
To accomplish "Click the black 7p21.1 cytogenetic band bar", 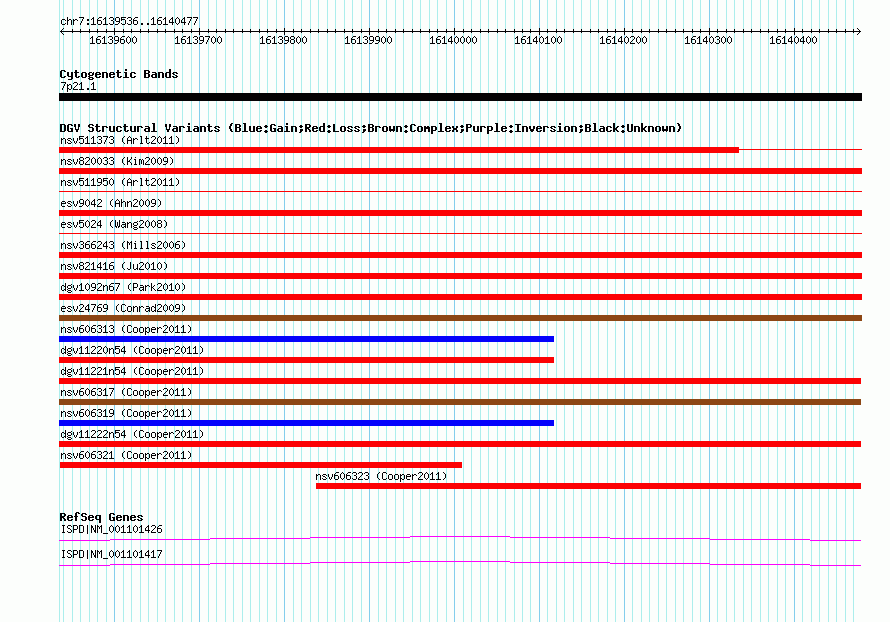I will point(460,97).
